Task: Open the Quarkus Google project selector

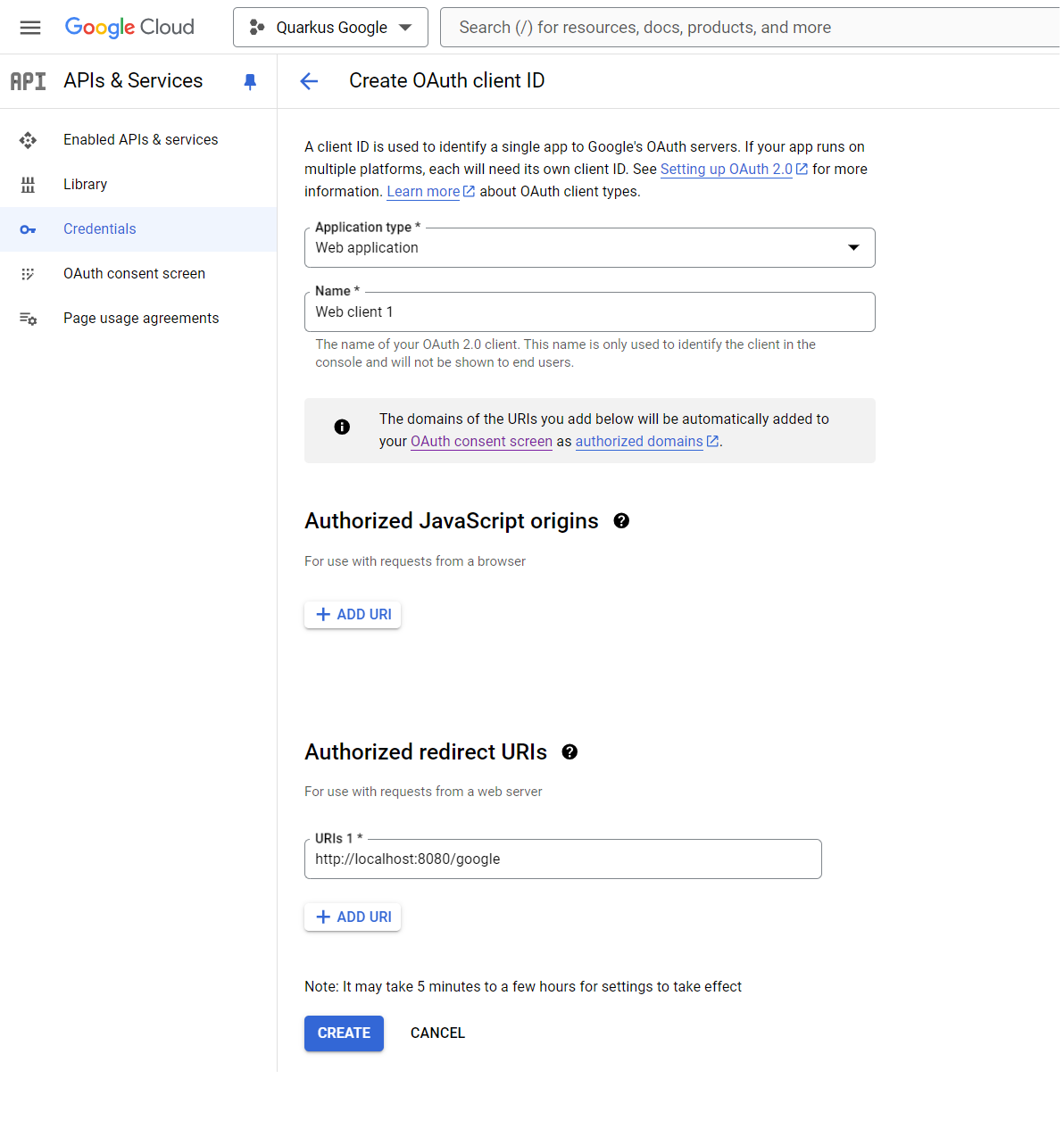Action: (x=330, y=28)
